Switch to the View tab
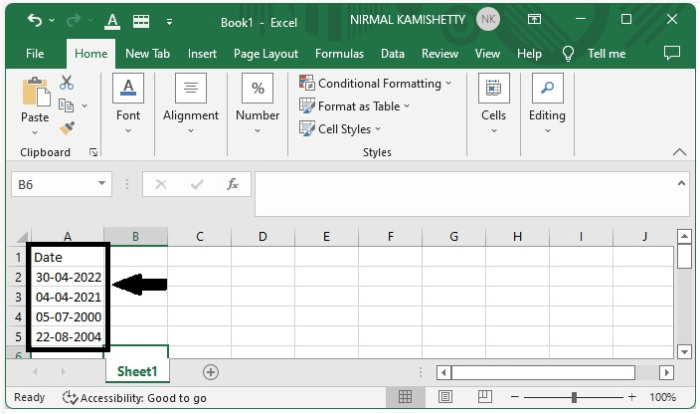 (487, 54)
